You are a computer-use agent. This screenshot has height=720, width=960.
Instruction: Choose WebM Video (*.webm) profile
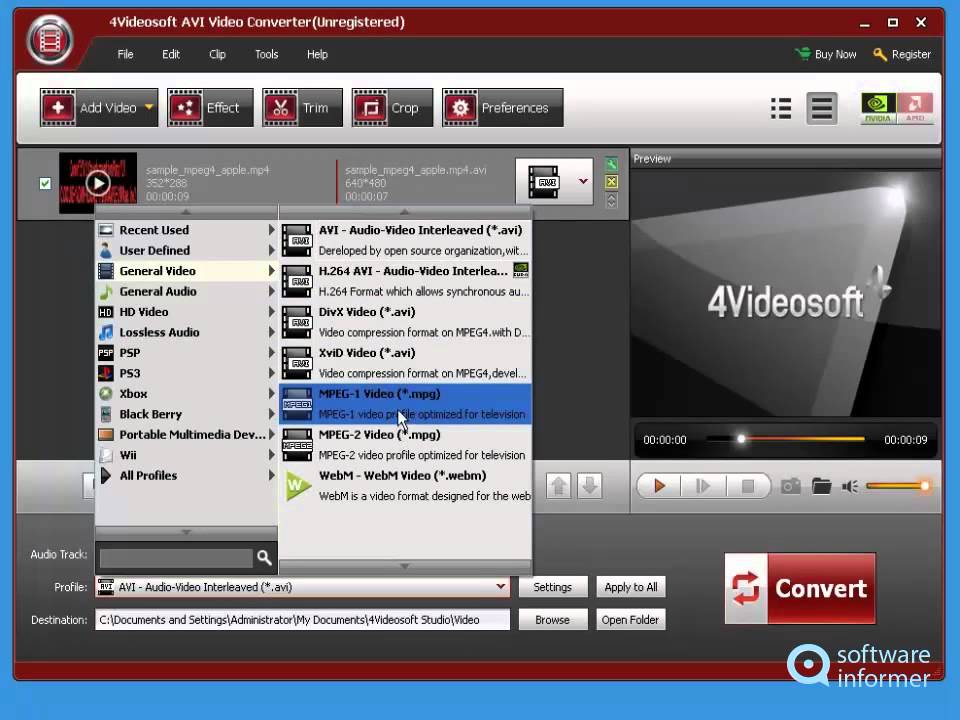click(405, 486)
